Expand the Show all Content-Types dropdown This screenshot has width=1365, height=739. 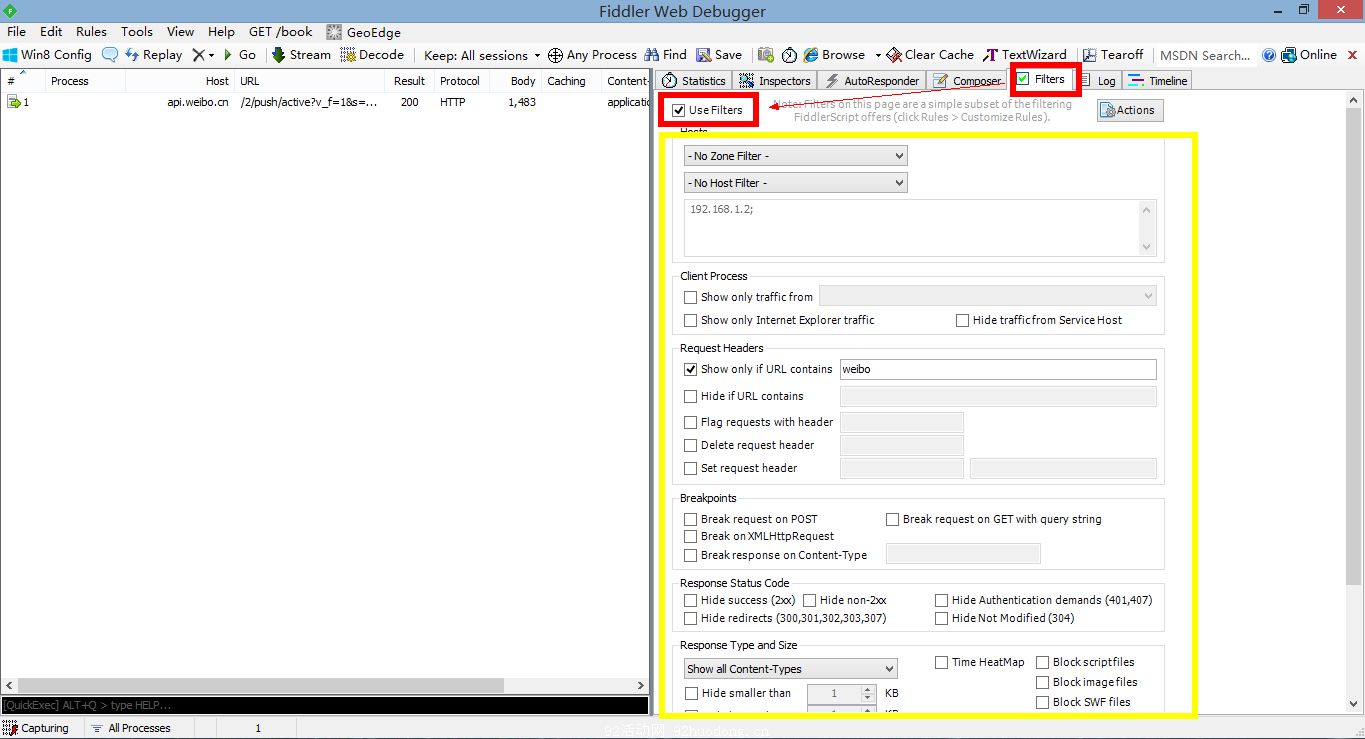point(790,669)
